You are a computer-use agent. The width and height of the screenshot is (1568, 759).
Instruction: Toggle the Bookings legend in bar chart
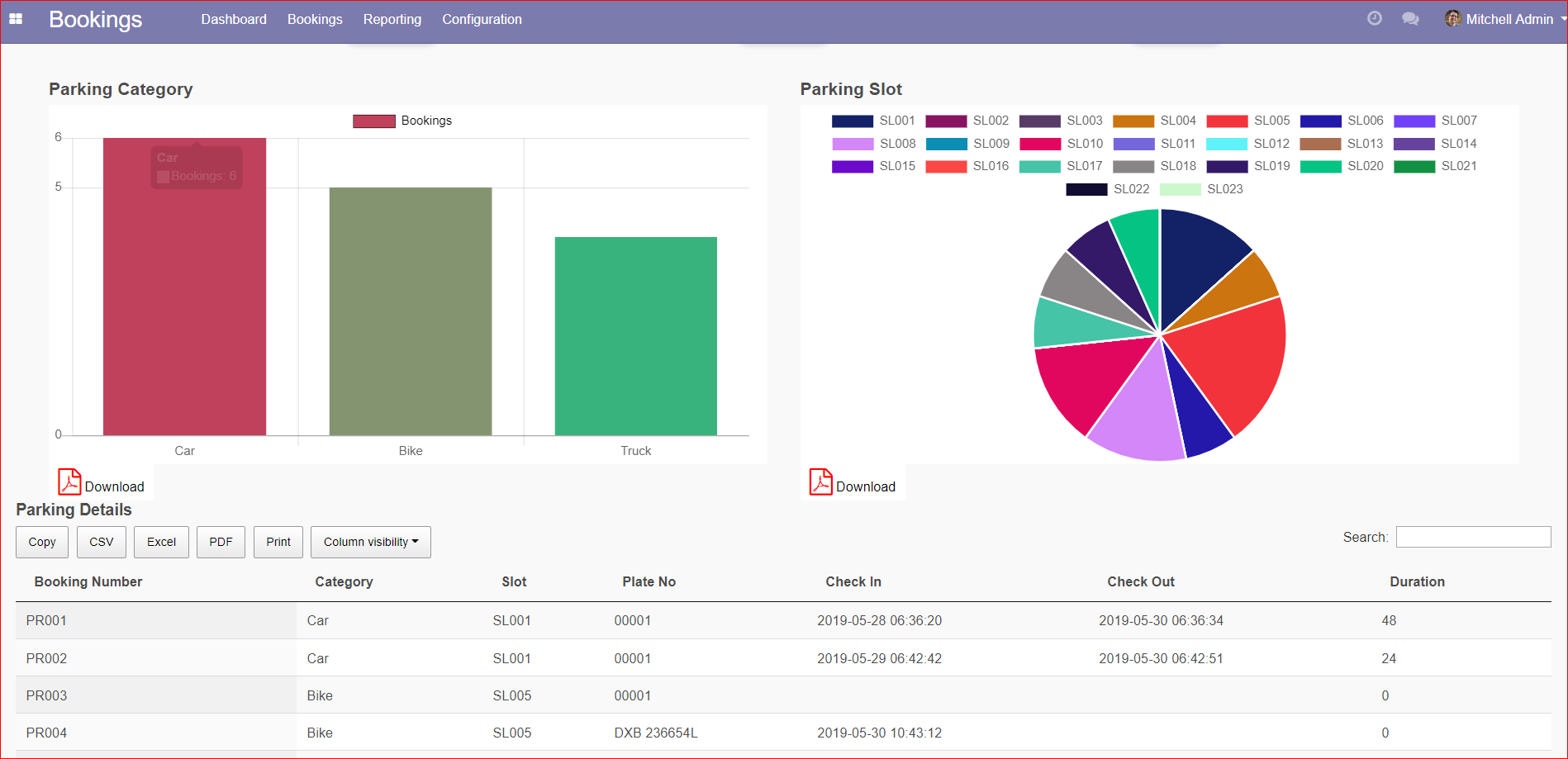click(402, 121)
